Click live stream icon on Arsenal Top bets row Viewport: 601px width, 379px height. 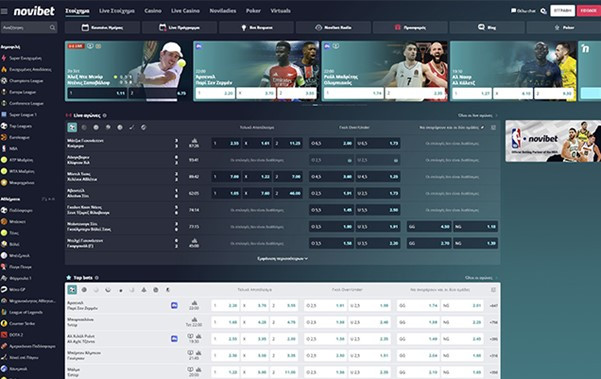(x=174, y=305)
